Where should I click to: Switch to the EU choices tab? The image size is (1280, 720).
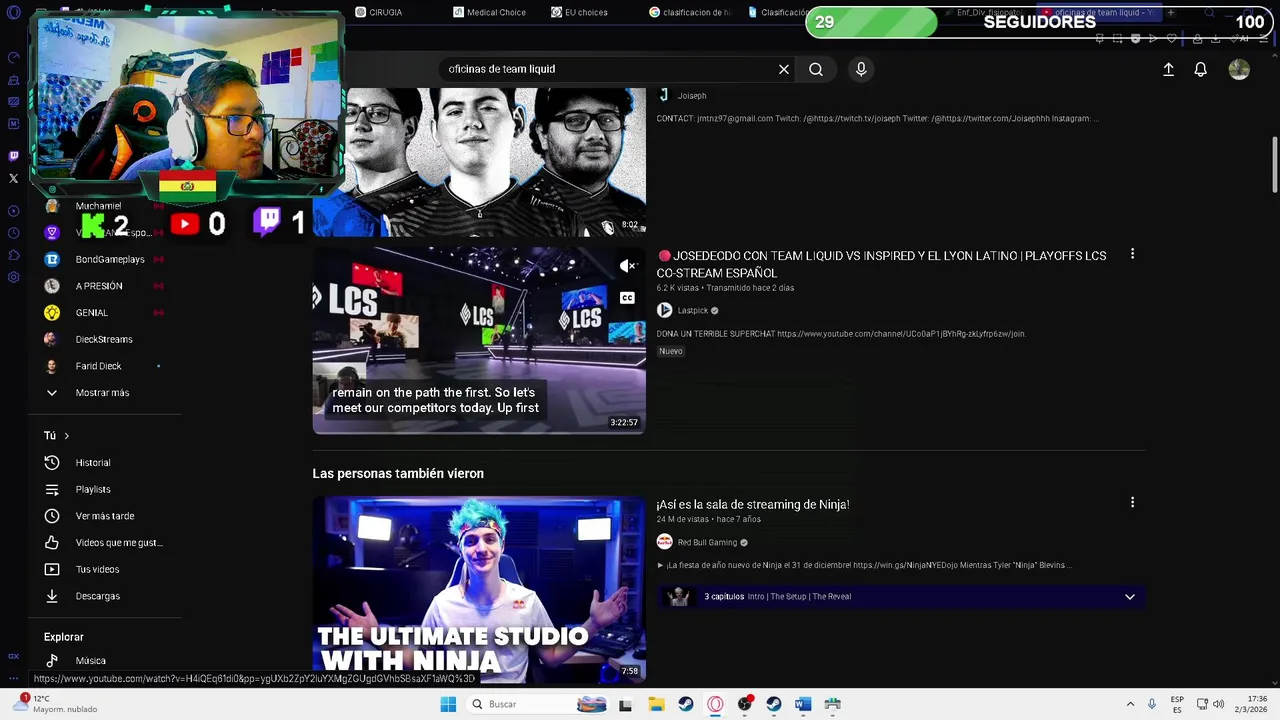(x=579, y=12)
